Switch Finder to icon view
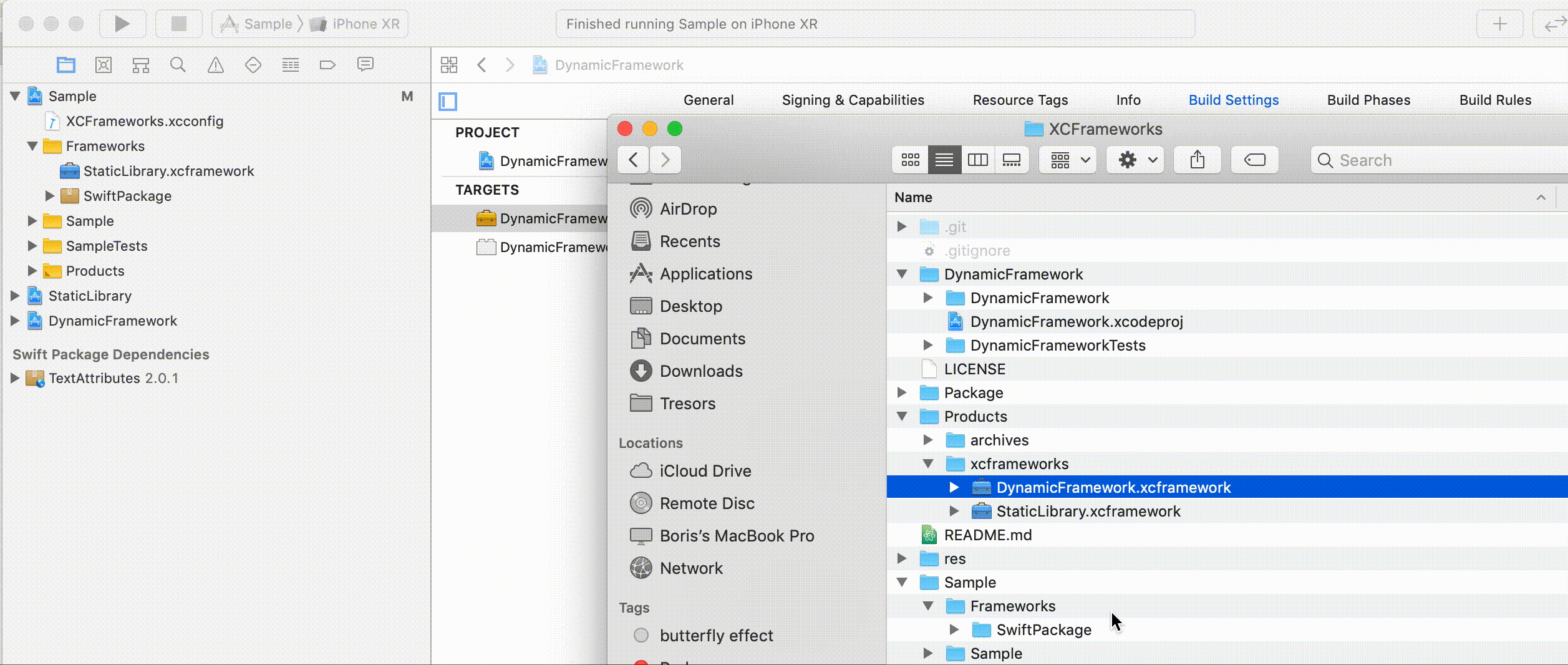The width and height of the screenshot is (1568, 665). [x=911, y=160]
